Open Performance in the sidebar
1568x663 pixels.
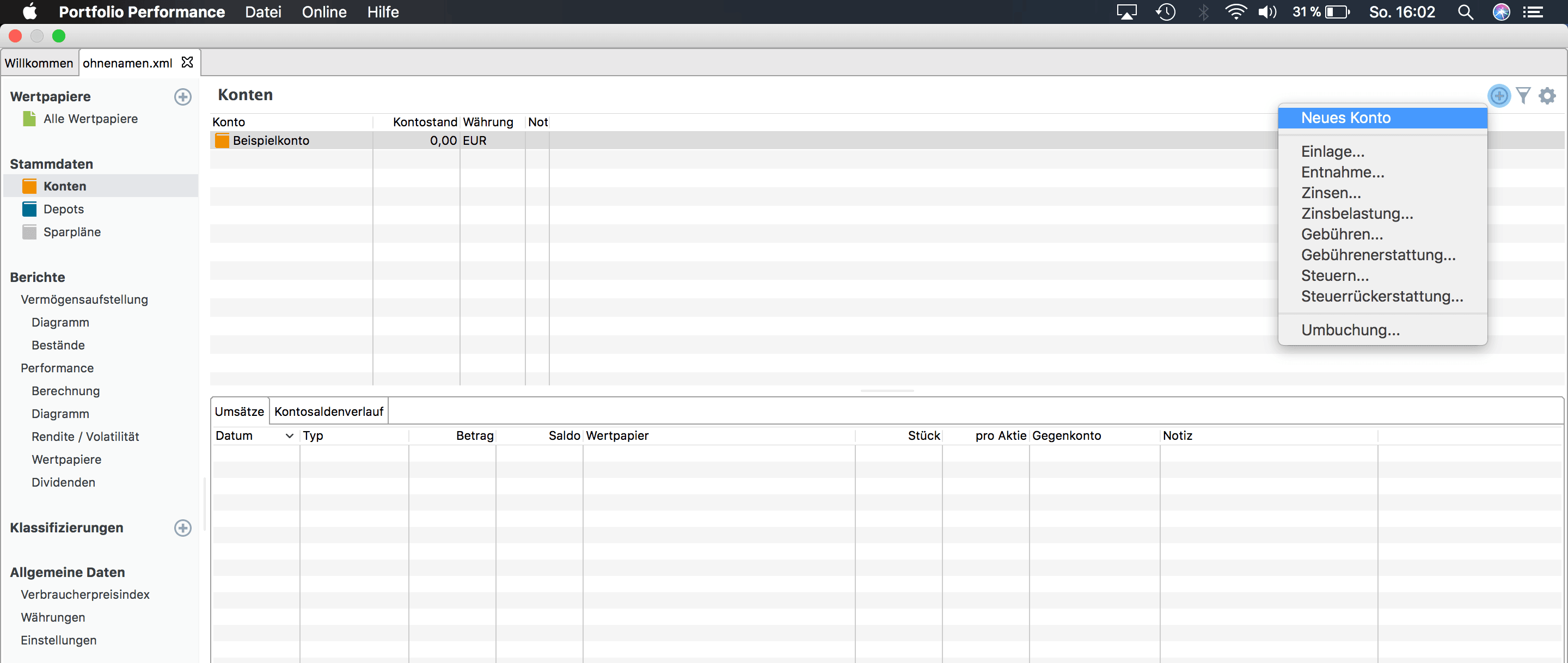[x=57, y=368]
